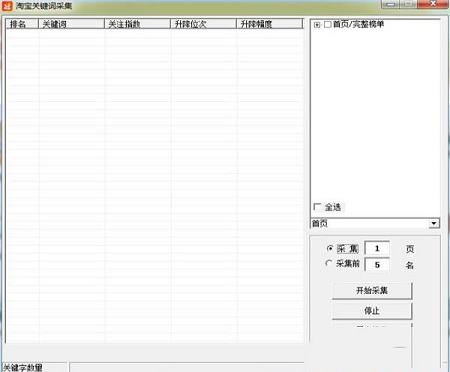Click the 停止 button
This screenshot has width=450, height=372.
point(372,311)
